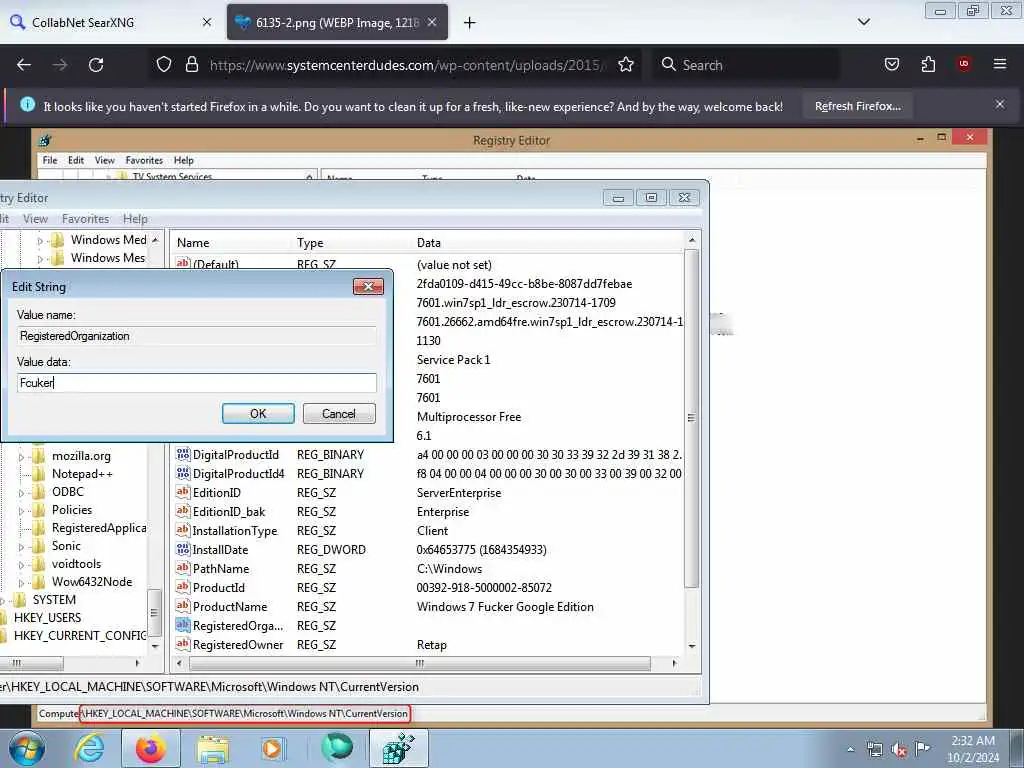This screenshot has width=1024, height=768.
Task: Open File menu in background Registry Editor image
Action: pos(50,160)
